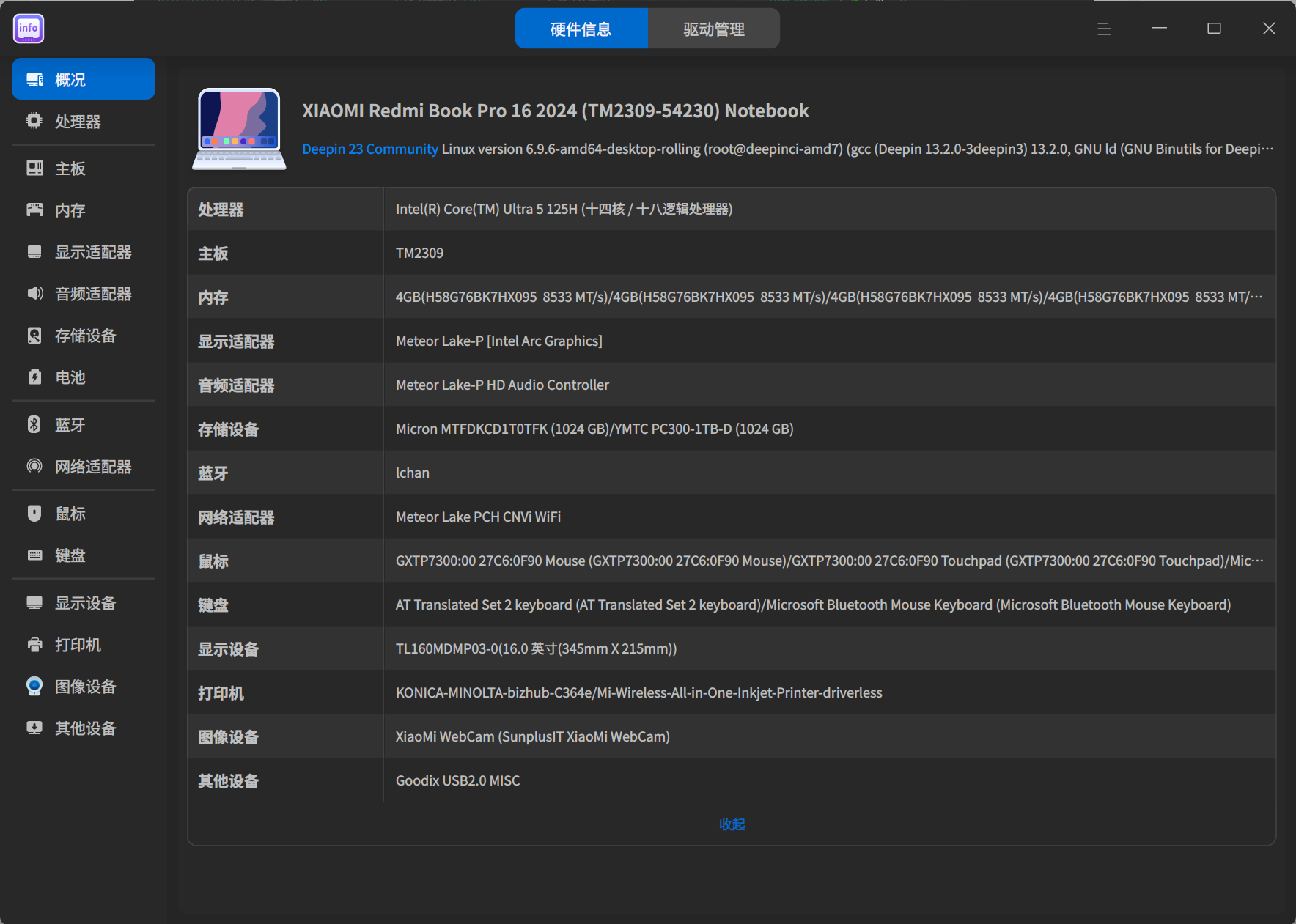Screen dimensions: 1296x924
Task: Click the laptop thumbnail image
Action: pos(239,128)
